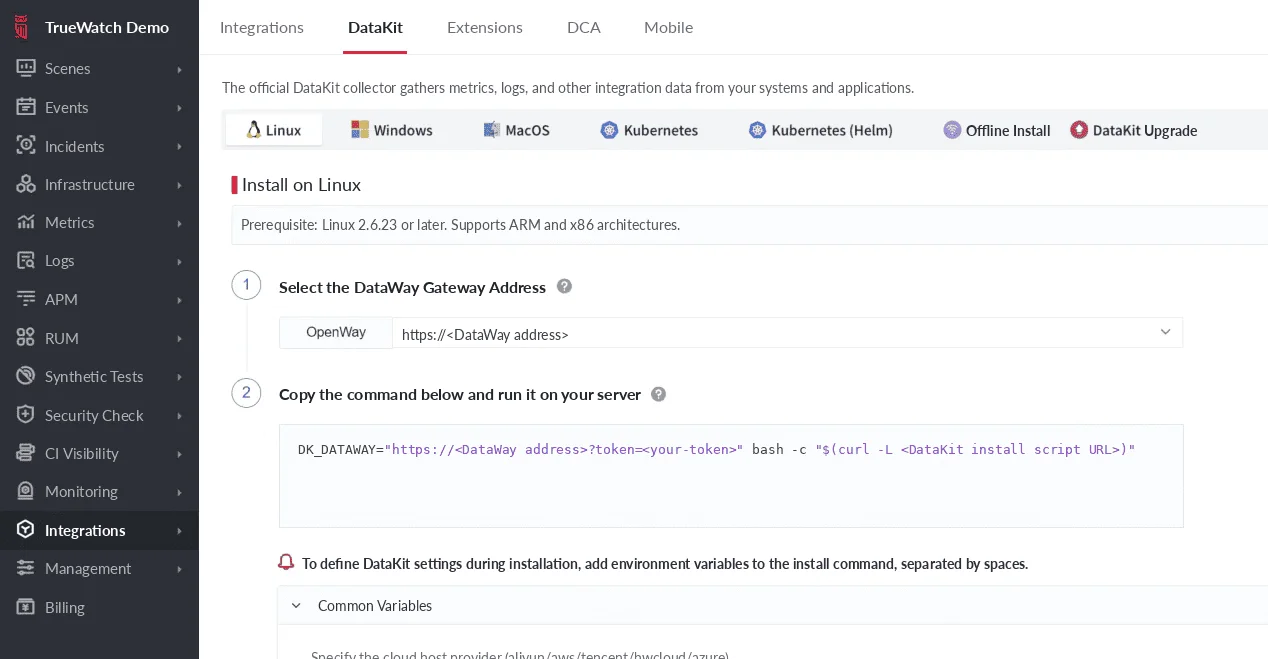Viewport: 1268px width, 659px height.
Task: Click the help icon beside the copy command heading
Action: (658, 394)
